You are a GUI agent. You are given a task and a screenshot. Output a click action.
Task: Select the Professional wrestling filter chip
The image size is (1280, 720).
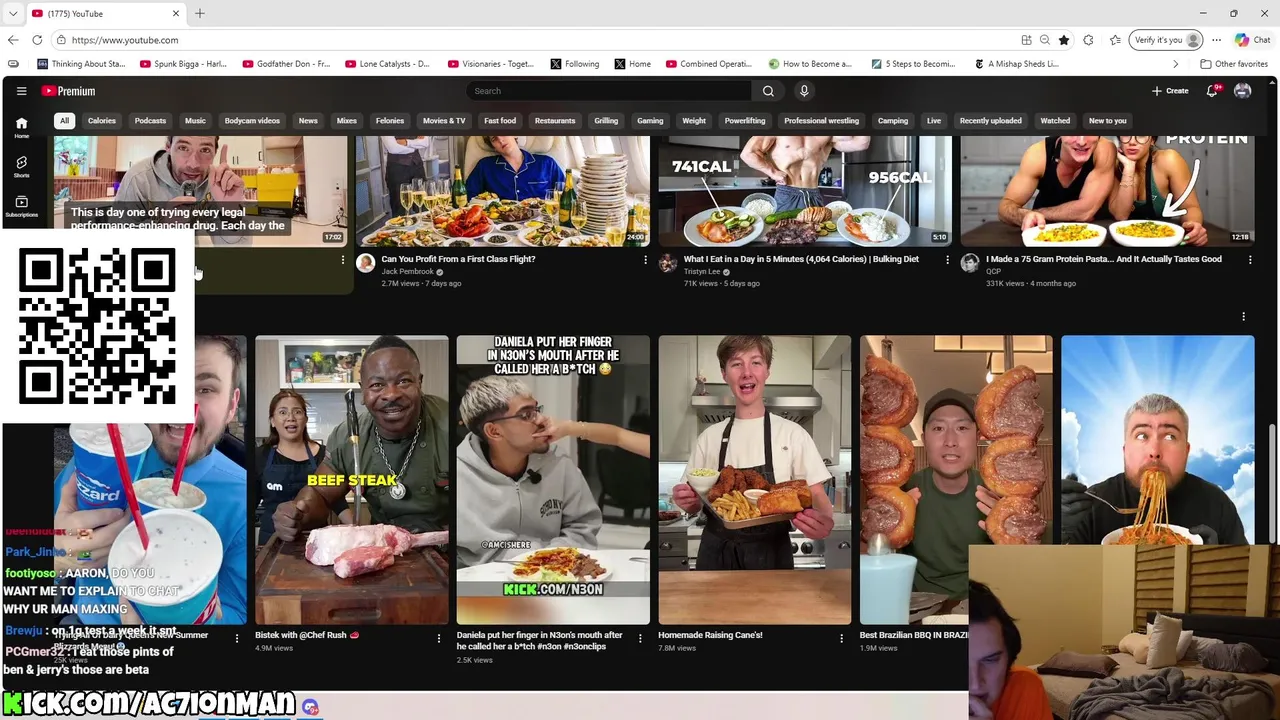click(x=821, y=121)
